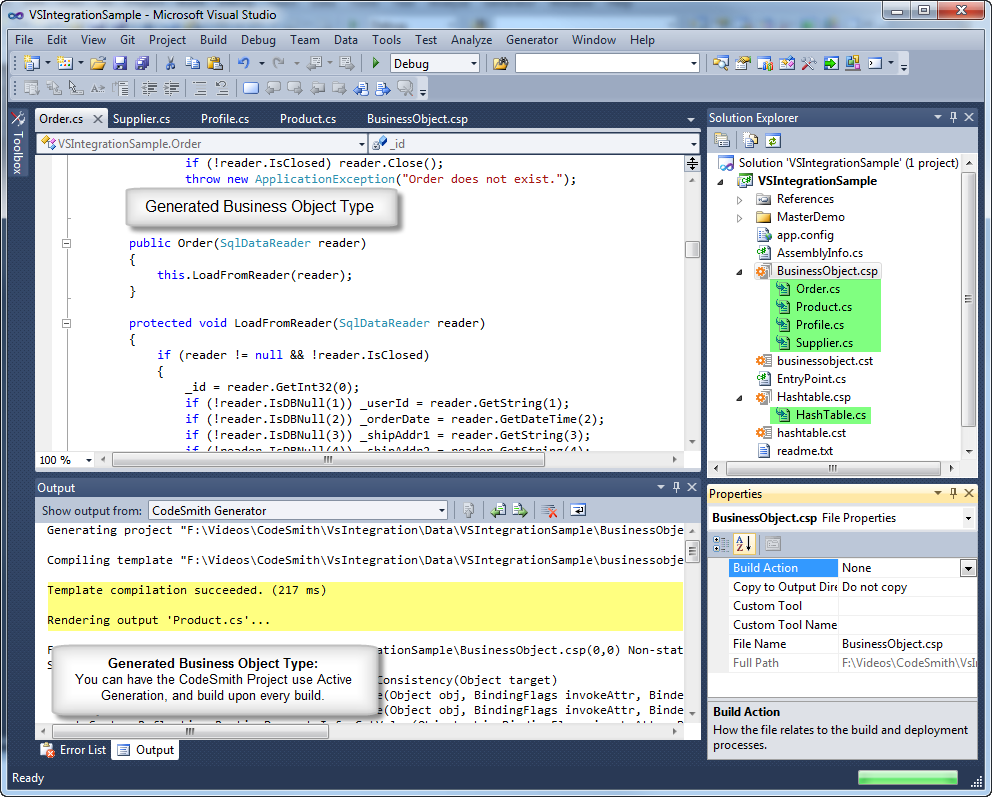Switch to the Product.cs editor tab

(307, 119)
